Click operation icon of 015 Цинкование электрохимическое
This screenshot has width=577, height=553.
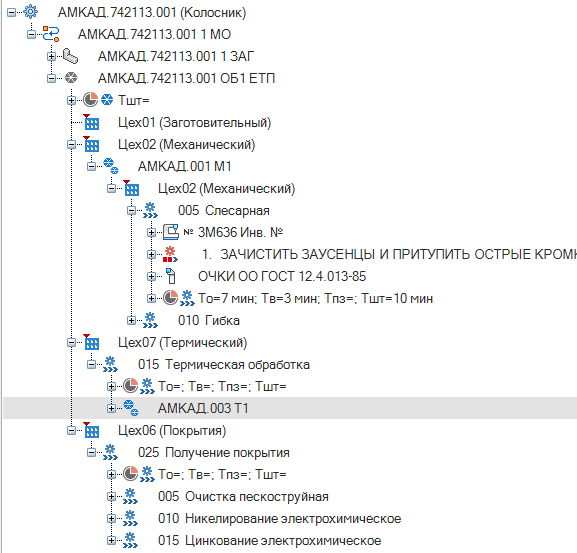click(130, 540)
